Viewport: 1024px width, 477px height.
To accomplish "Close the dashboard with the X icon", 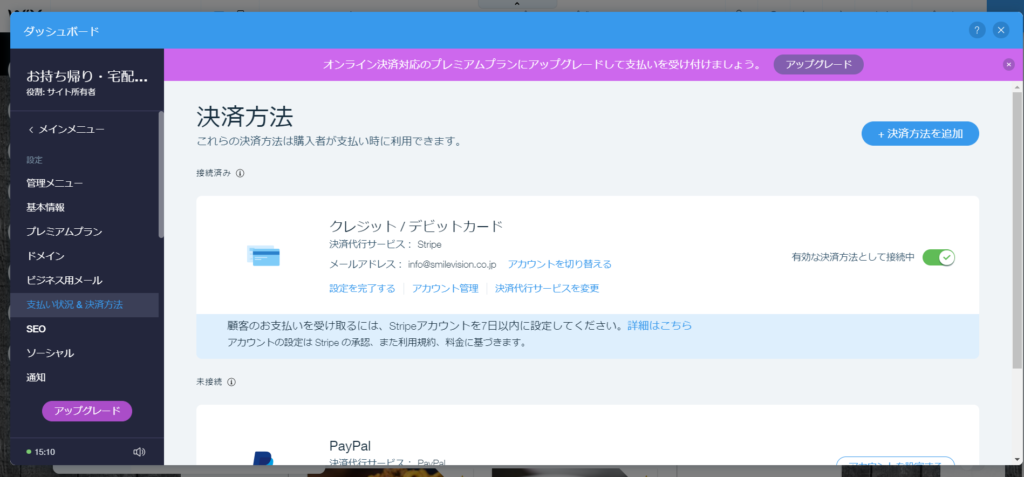I will pos(1000,30).
